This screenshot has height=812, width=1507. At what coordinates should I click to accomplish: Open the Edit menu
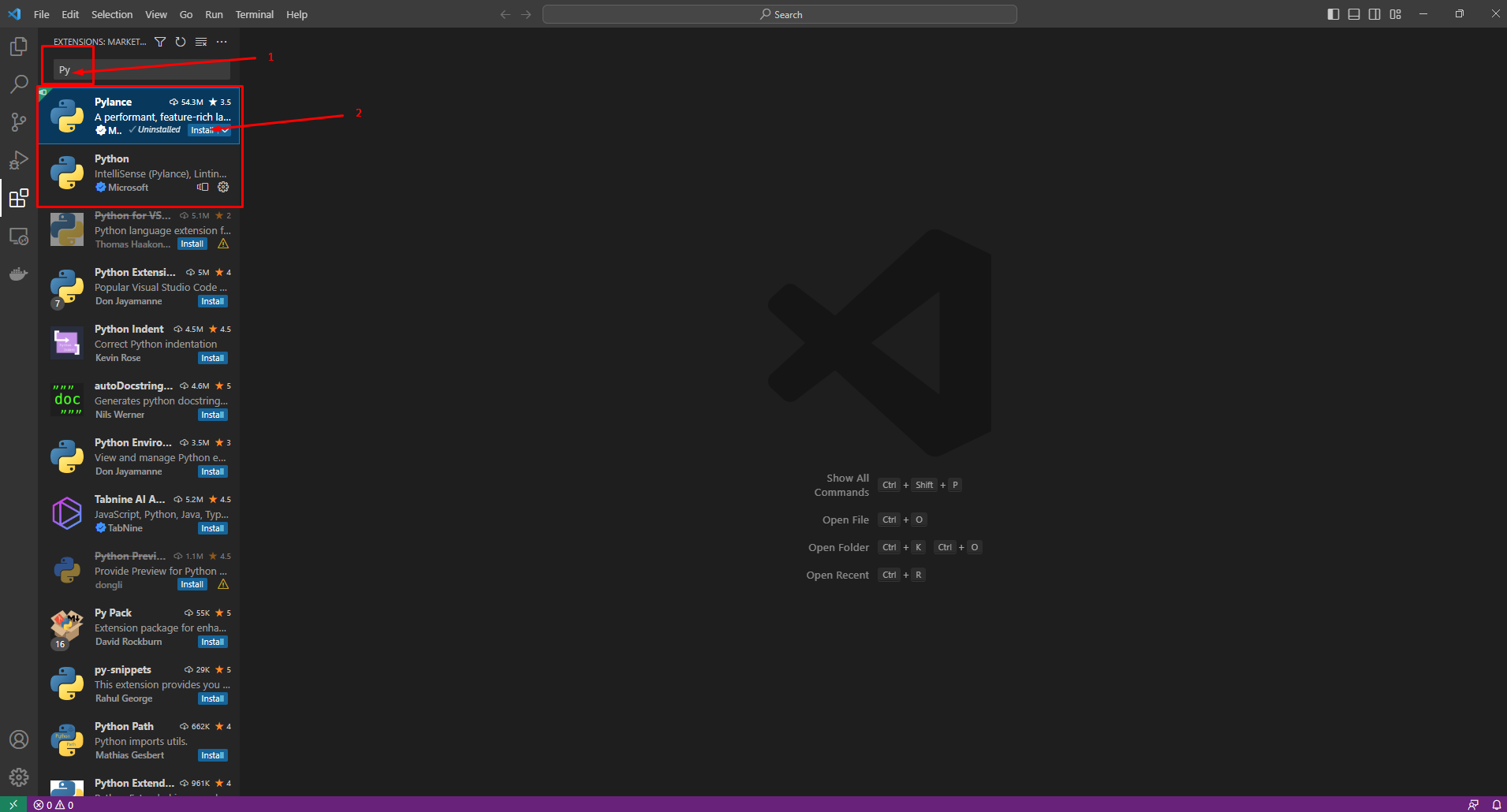[70, 14]
